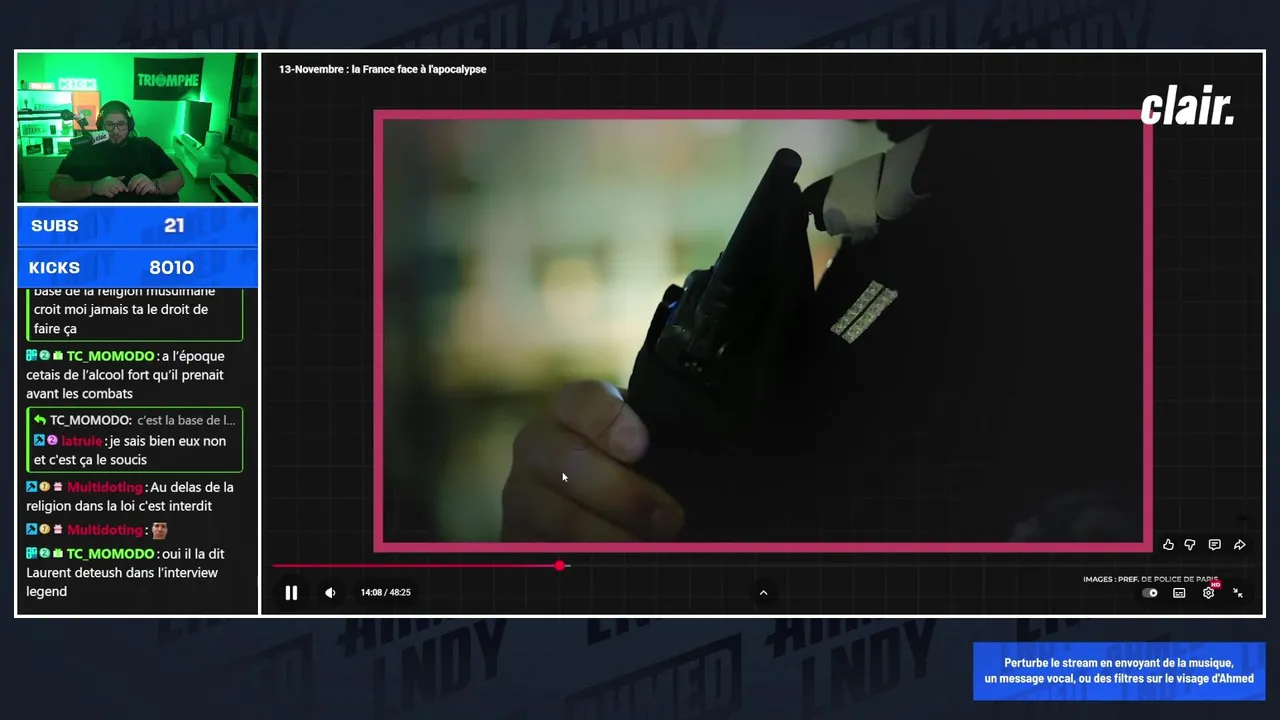Click the KICKS counter row
Screen dimensions: 1280x720
coord(138,268)
